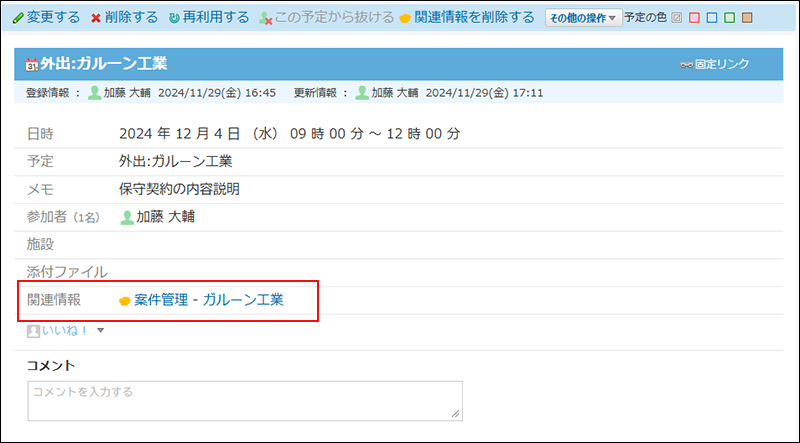Click the コメントを入力する comment field
Viewport: 800px width, 443px height.
click(245, 401)
